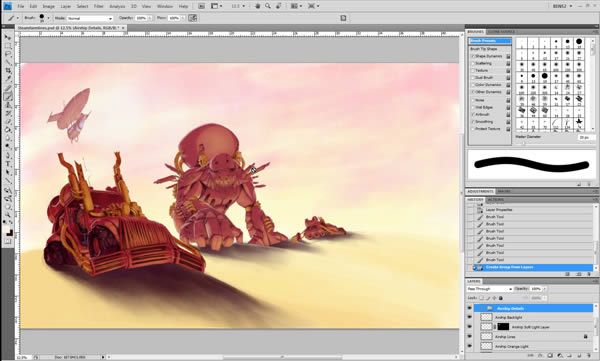The width and height of the screenshot is (600, 361).
Task: Select Brush Presets in Brushes panel
Action: 490,41
